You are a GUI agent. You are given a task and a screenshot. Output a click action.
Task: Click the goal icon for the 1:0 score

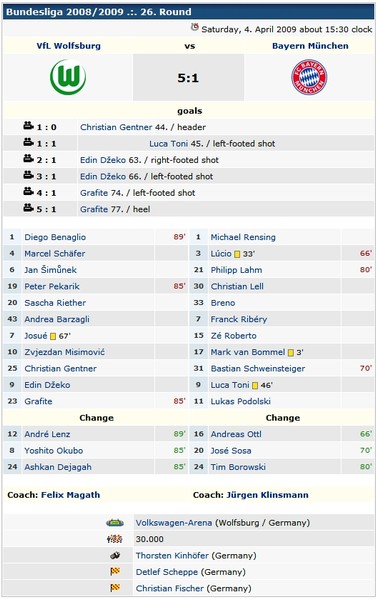pyautogui.click(x=29, y=125)
